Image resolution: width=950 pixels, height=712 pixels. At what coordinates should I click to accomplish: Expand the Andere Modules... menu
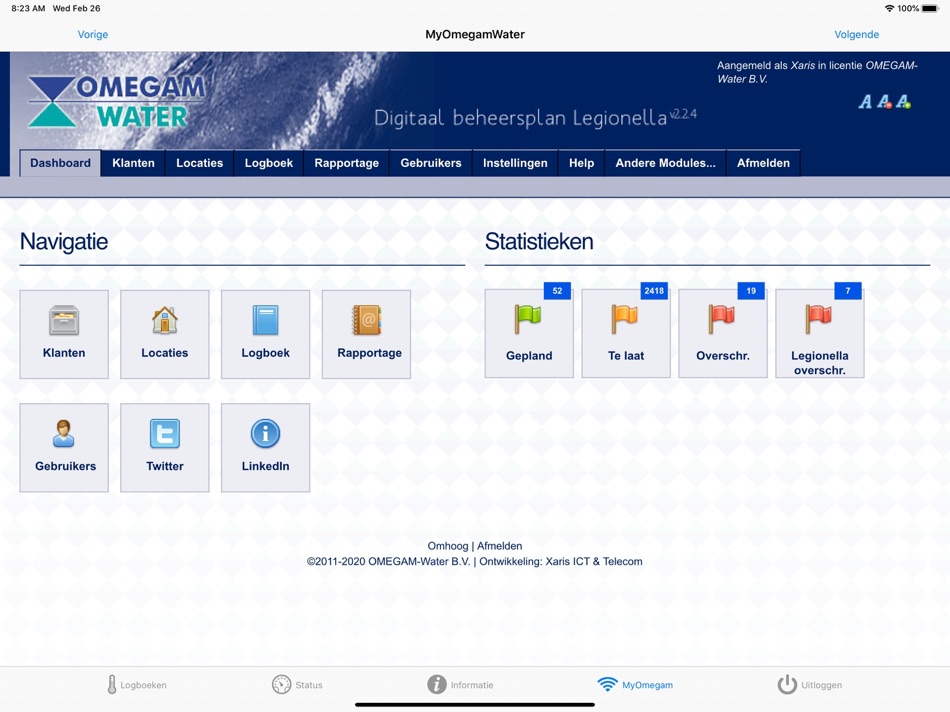[x=665, y=163]
